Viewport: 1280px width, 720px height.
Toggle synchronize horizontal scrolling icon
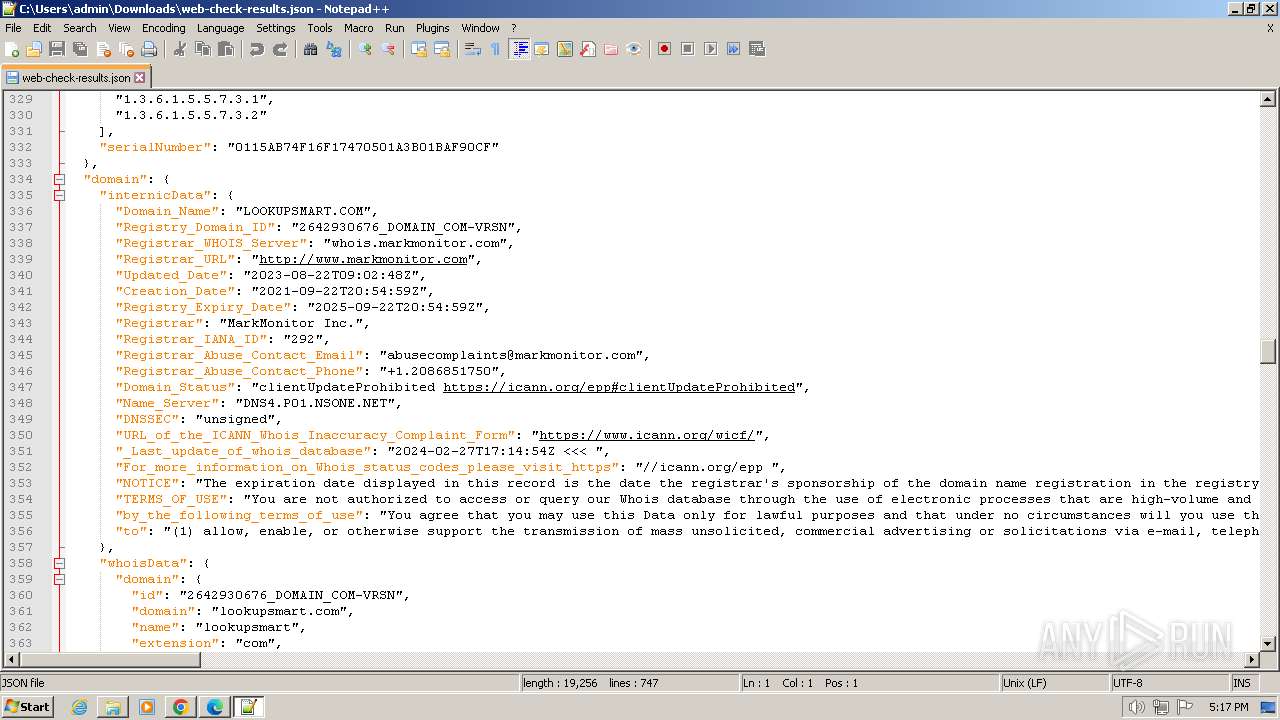coord(442,49)
